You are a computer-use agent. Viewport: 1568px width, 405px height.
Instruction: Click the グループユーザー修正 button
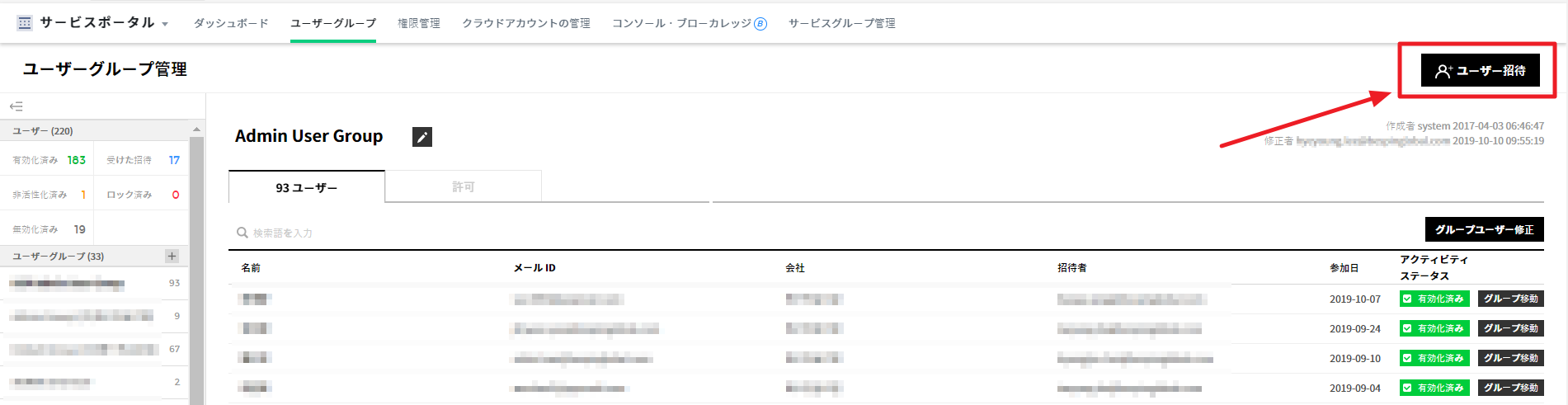pos(1484,229)
